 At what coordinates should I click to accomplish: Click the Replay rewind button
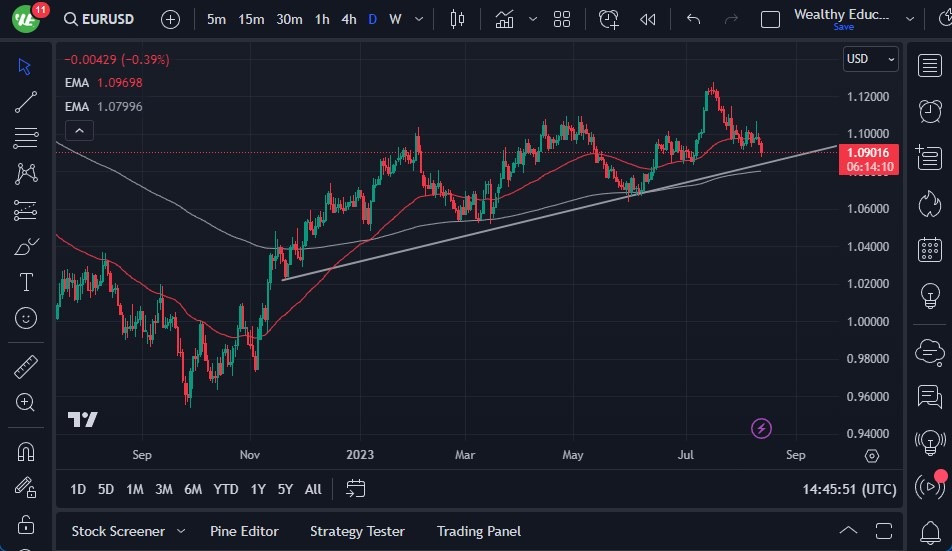pyautogui.click(x=648, y=19)
